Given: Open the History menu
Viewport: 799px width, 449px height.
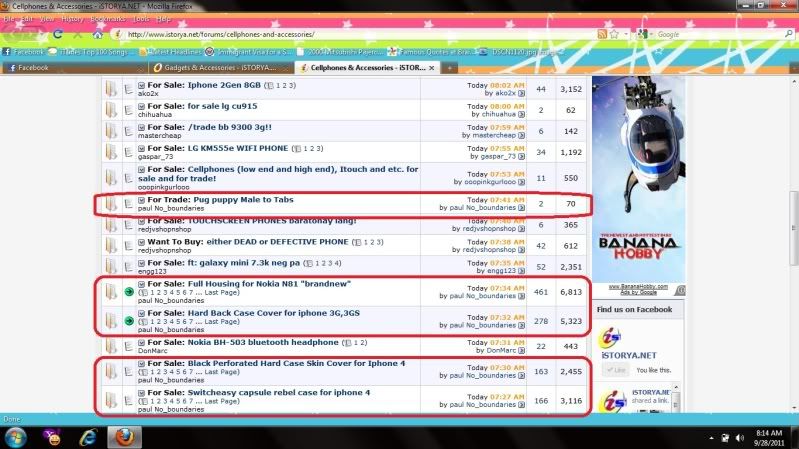Looking at the screenshot, I should [x=72, y=18].
